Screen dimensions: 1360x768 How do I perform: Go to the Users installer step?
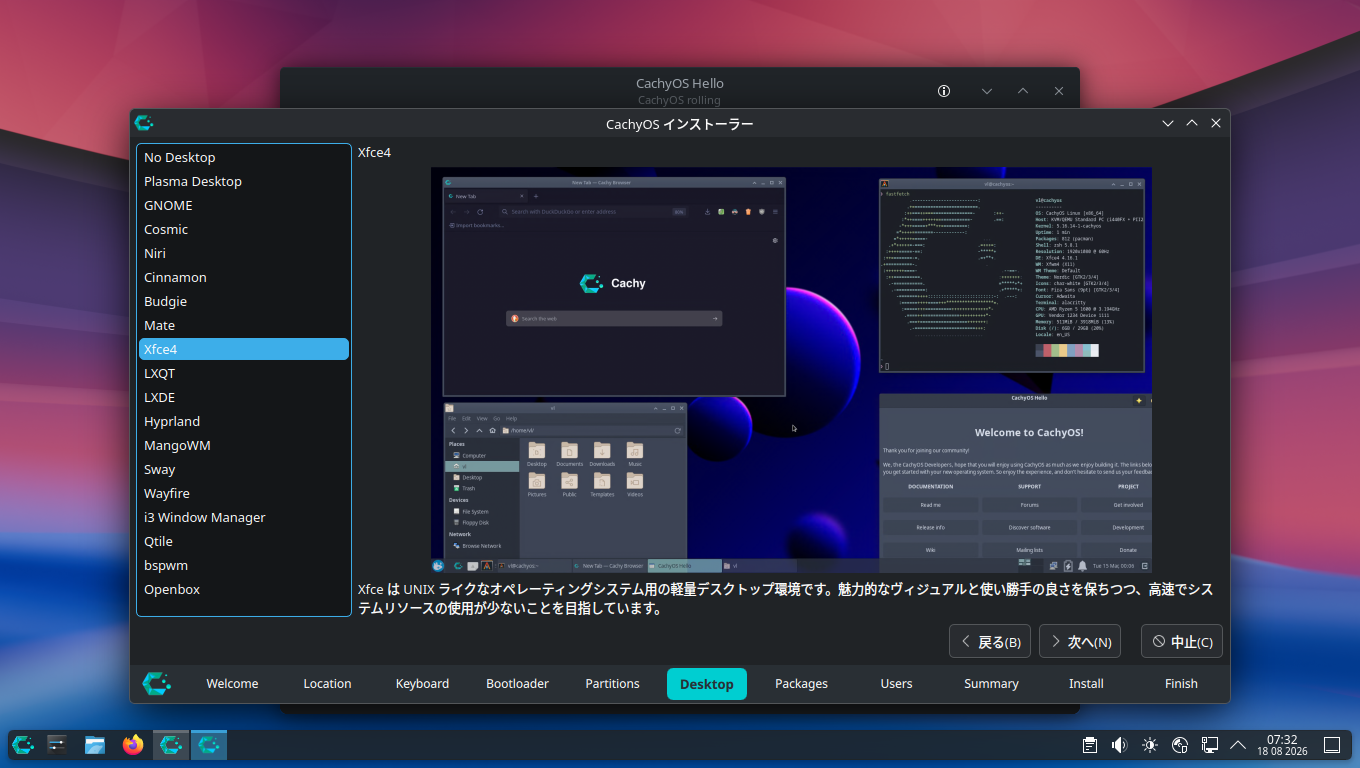[x=896, y=684]
